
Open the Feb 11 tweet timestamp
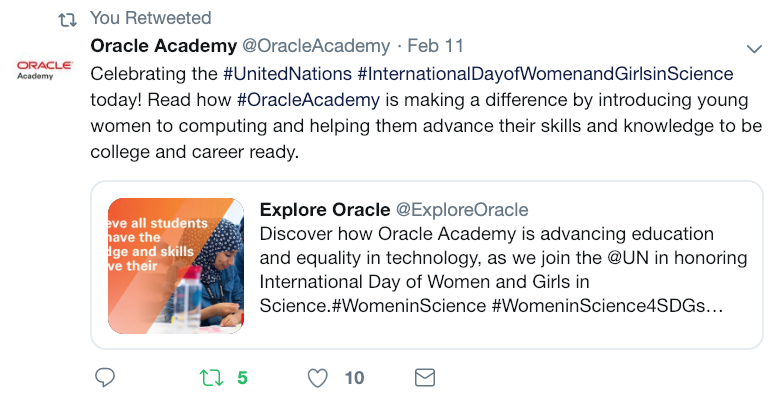coord(435,46)
